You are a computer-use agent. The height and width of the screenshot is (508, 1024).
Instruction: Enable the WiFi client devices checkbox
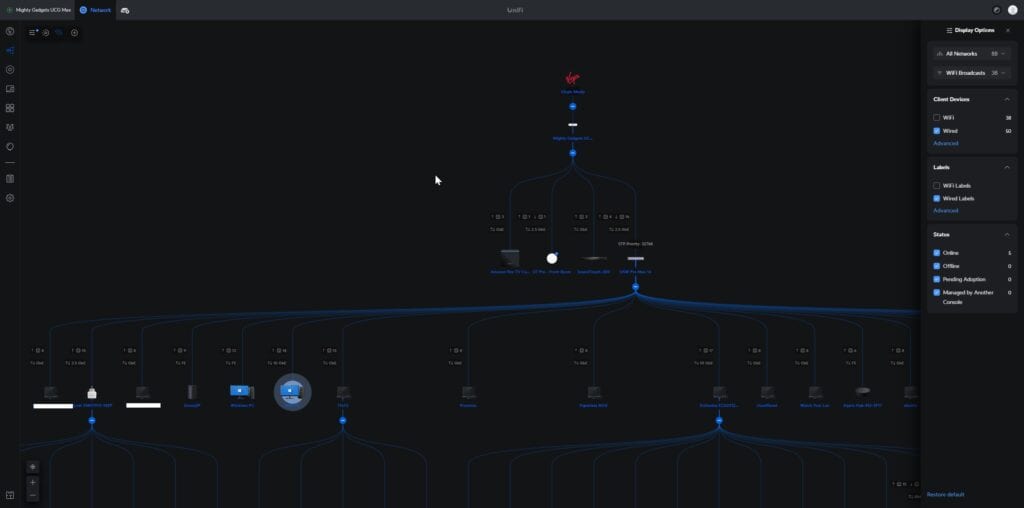[936, 118]
